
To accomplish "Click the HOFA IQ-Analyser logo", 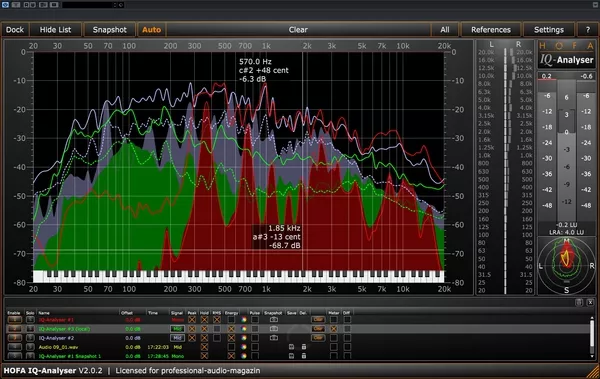I will [x=566, y=54].
